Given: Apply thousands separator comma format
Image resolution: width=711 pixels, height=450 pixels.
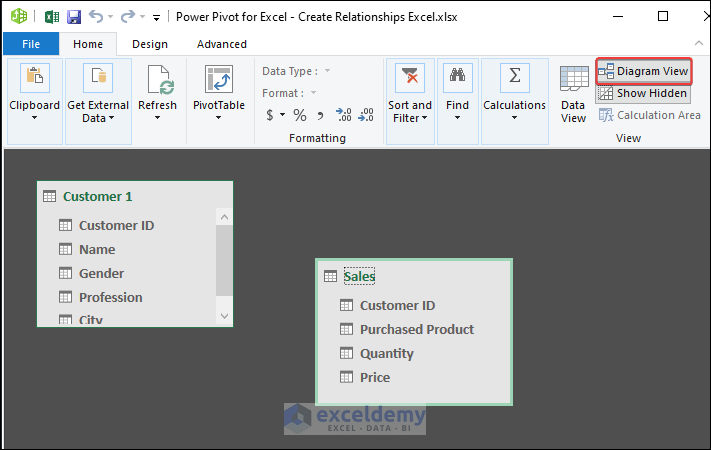Looking at the screenshot, I should (x=320, y=116).
